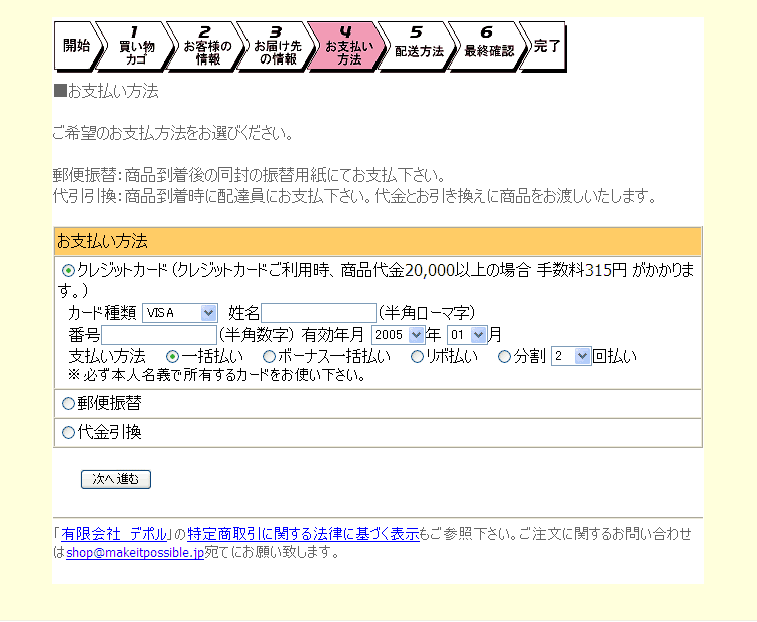Choose the リボ払い radio button
Viewport: 757px width, 622px height.
(x=417, y=356)
